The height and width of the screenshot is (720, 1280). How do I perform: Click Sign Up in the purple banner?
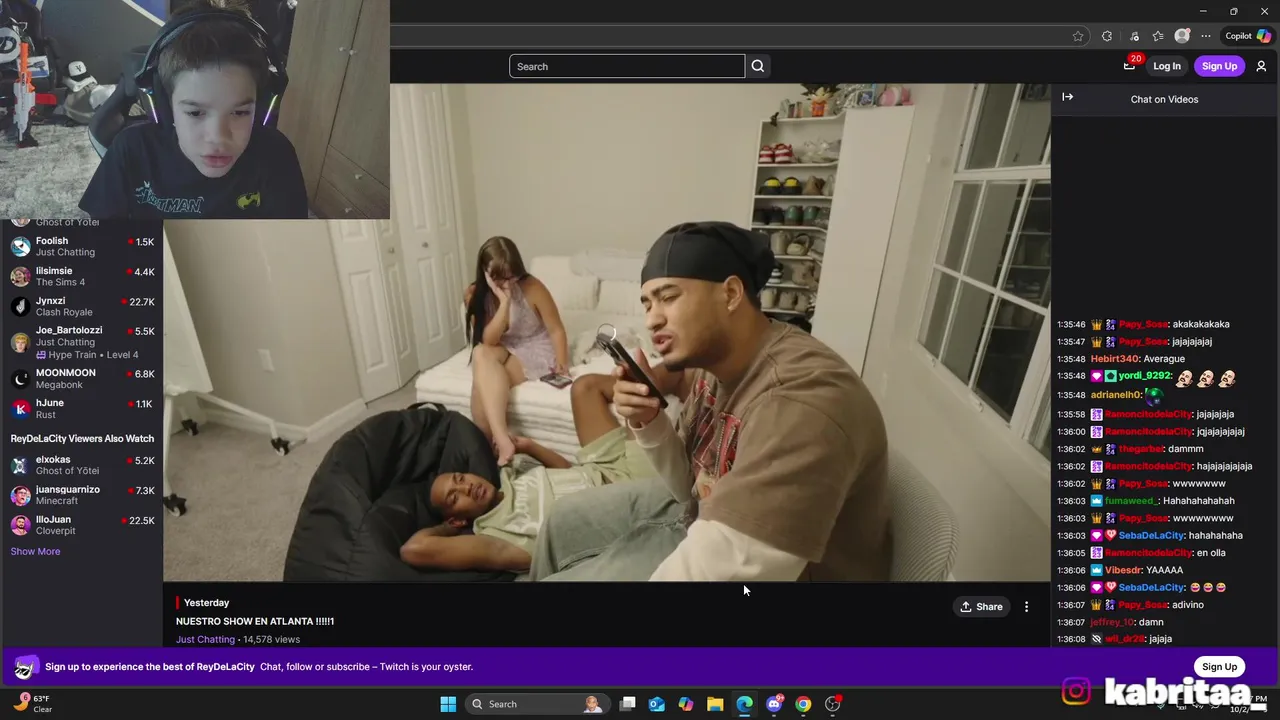coord(1219,667)
